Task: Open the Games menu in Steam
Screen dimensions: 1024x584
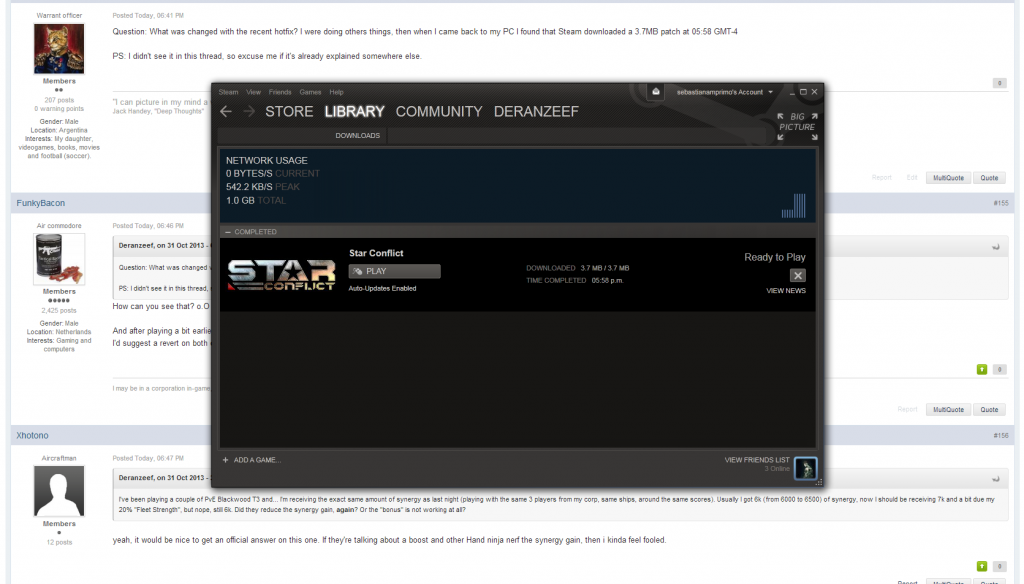Action: tap(310, 92)
